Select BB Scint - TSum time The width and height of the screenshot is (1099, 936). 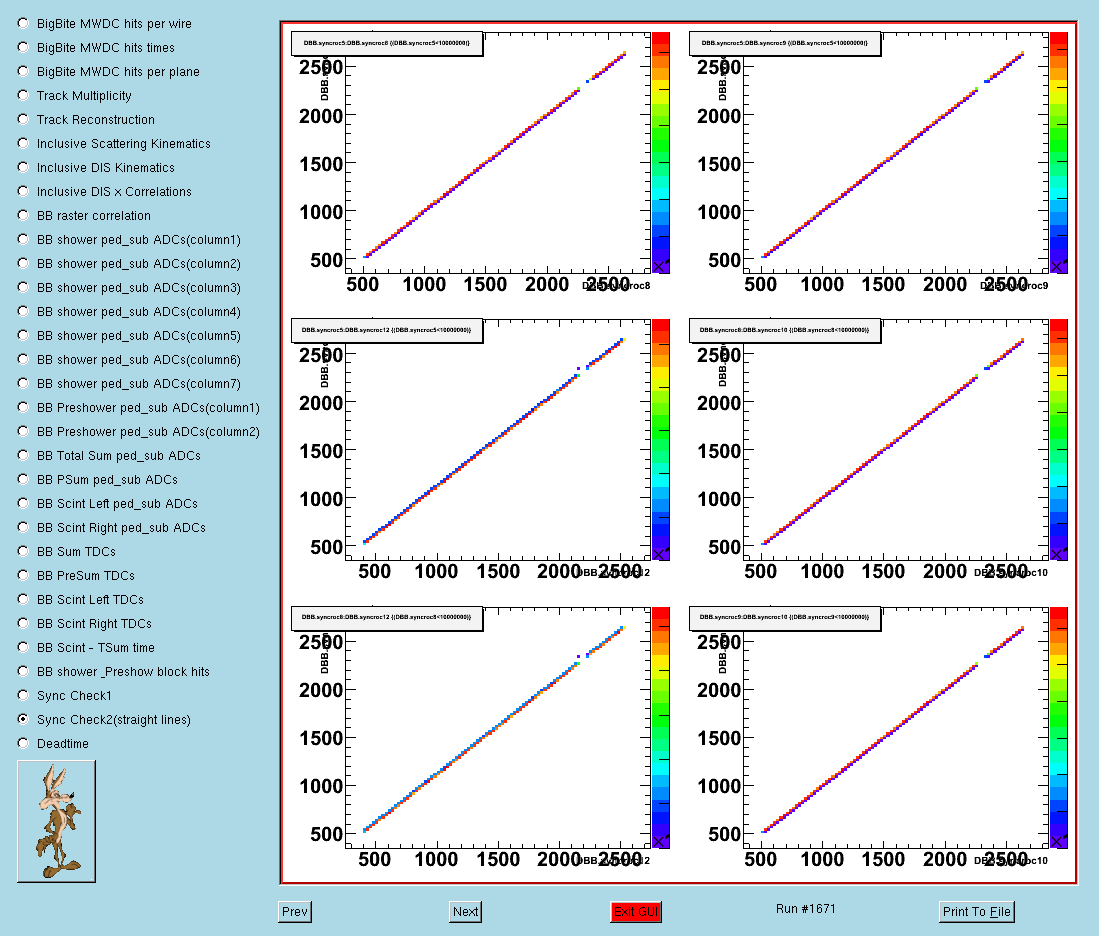click(23, 646)
